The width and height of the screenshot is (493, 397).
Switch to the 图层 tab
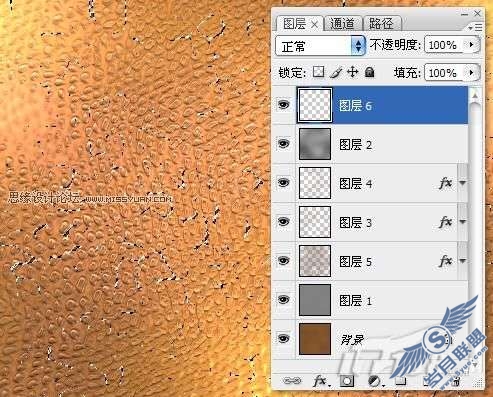coord(295,24)
